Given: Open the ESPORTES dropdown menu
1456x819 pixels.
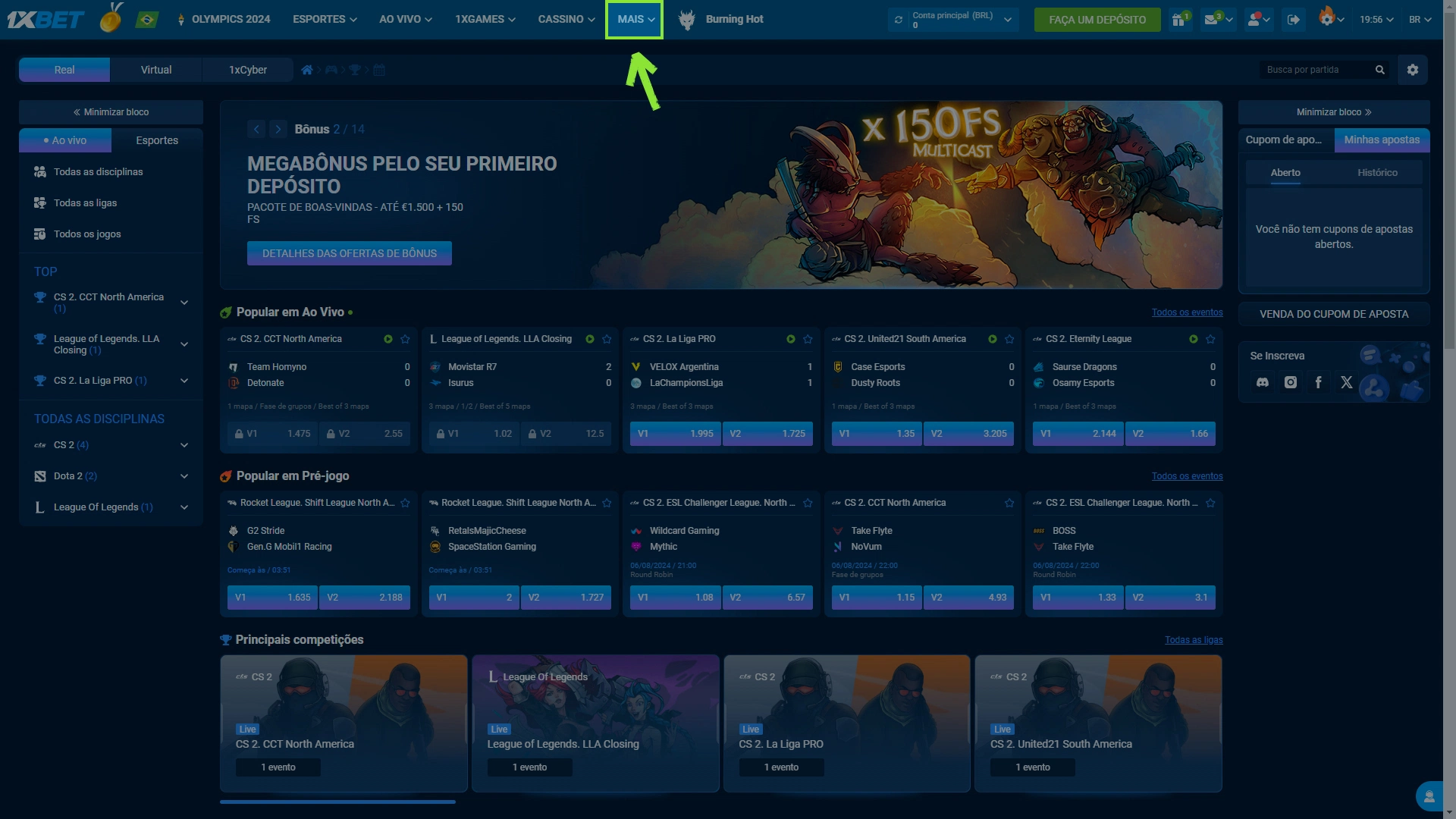Looking at the screenshot, I should click(325, 20).
